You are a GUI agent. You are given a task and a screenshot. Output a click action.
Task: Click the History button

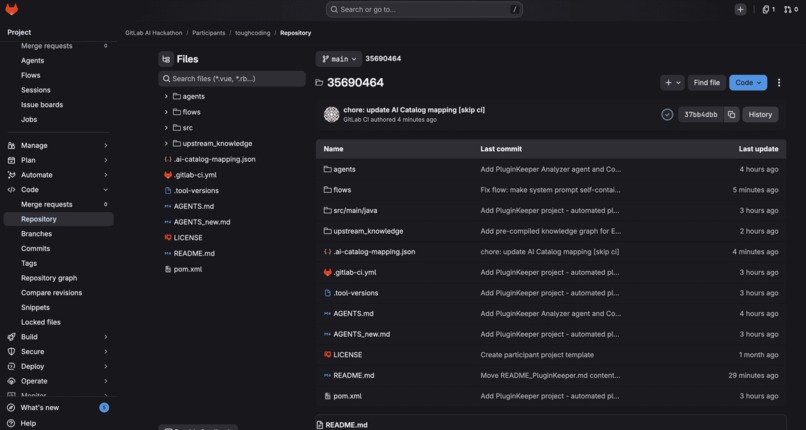coord(760,115)
